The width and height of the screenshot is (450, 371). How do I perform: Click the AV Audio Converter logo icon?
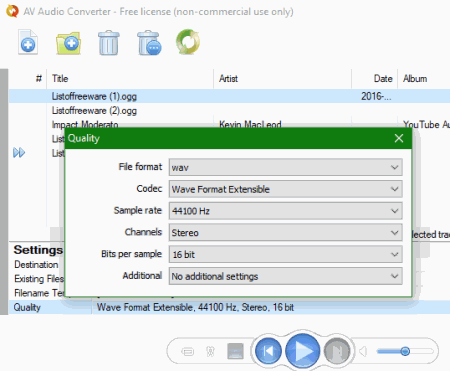12,11
